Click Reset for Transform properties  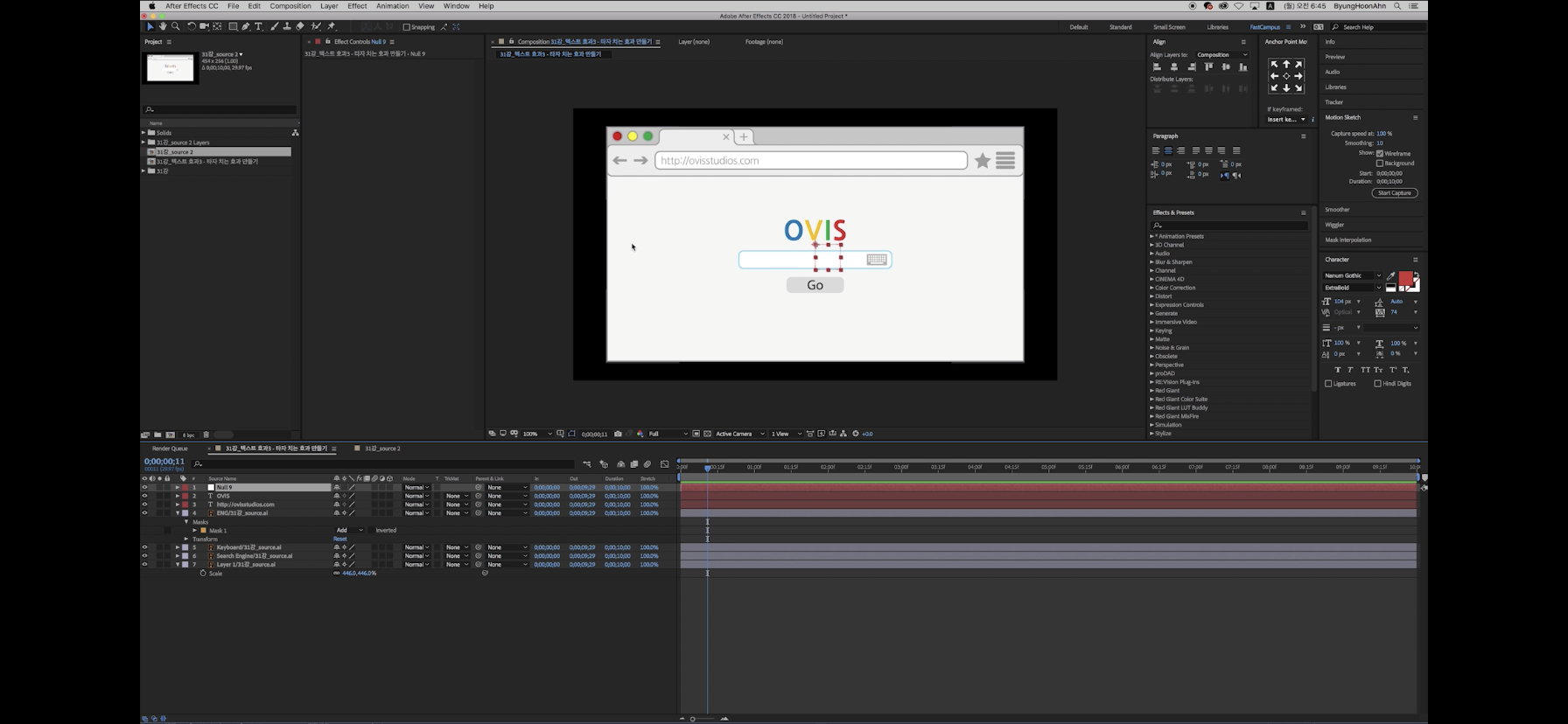(340, 539)
